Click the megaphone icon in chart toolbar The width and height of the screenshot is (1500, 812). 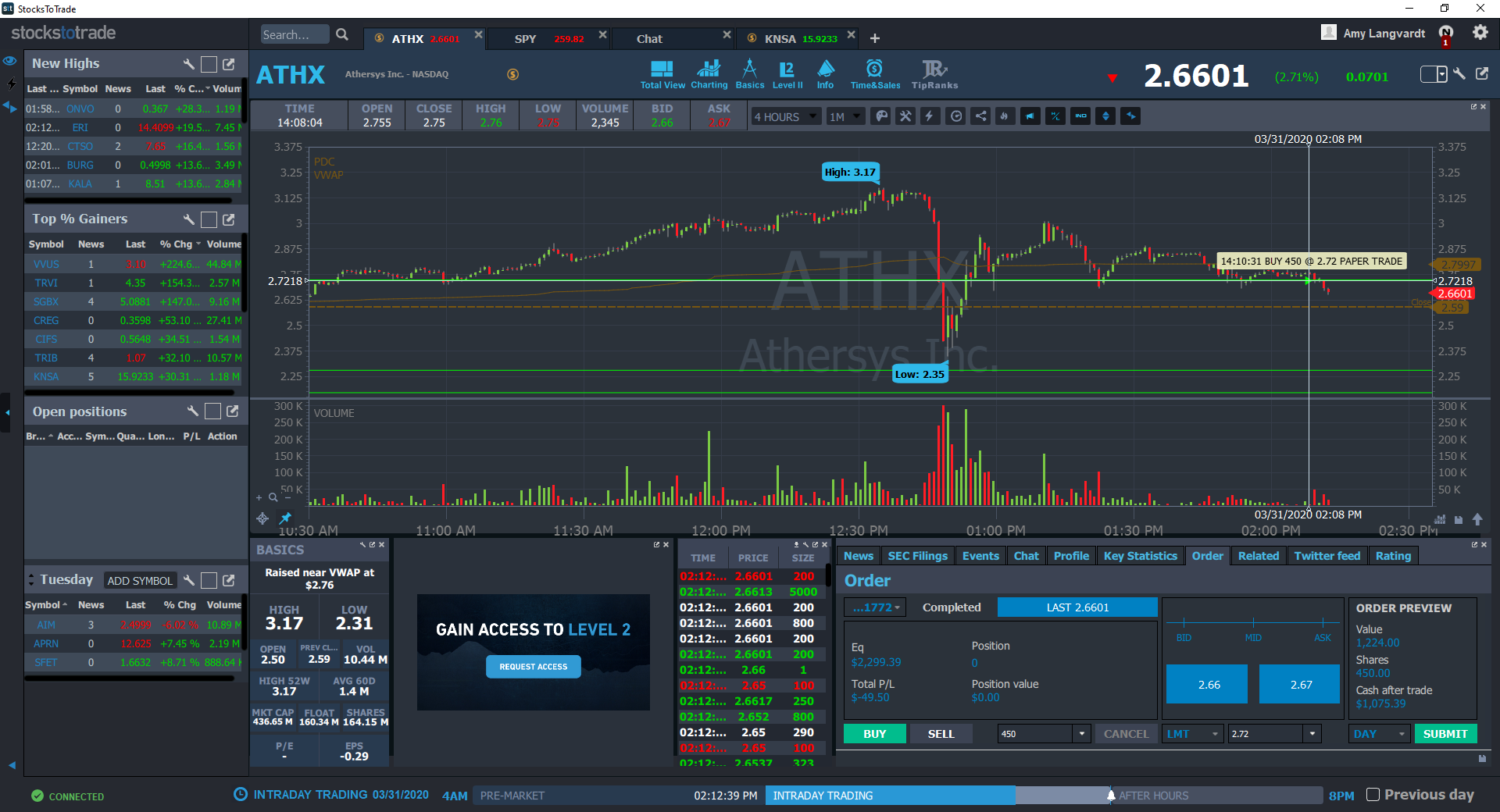(1030, 116)
